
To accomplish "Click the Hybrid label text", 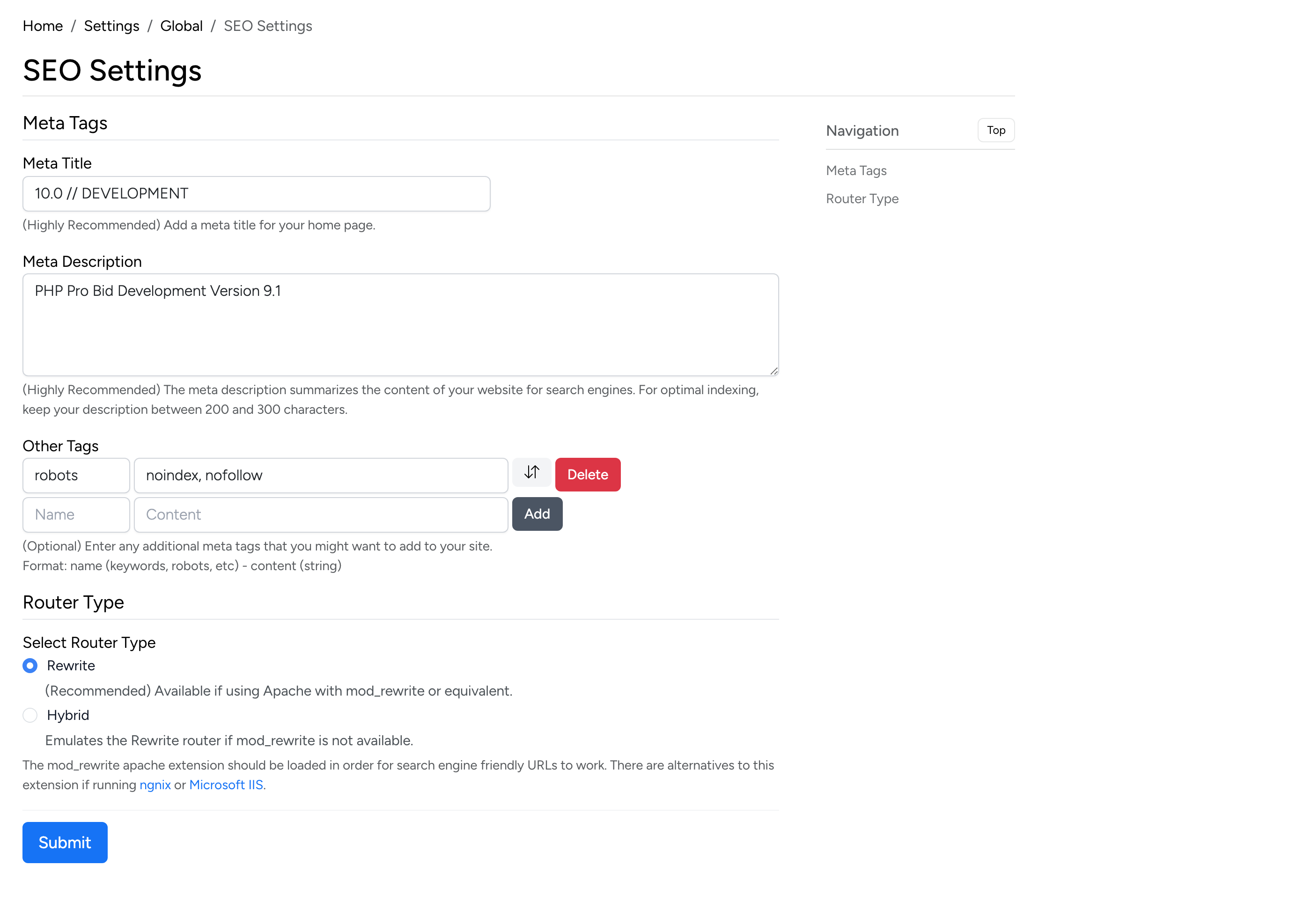I will (x=68, y=716).
